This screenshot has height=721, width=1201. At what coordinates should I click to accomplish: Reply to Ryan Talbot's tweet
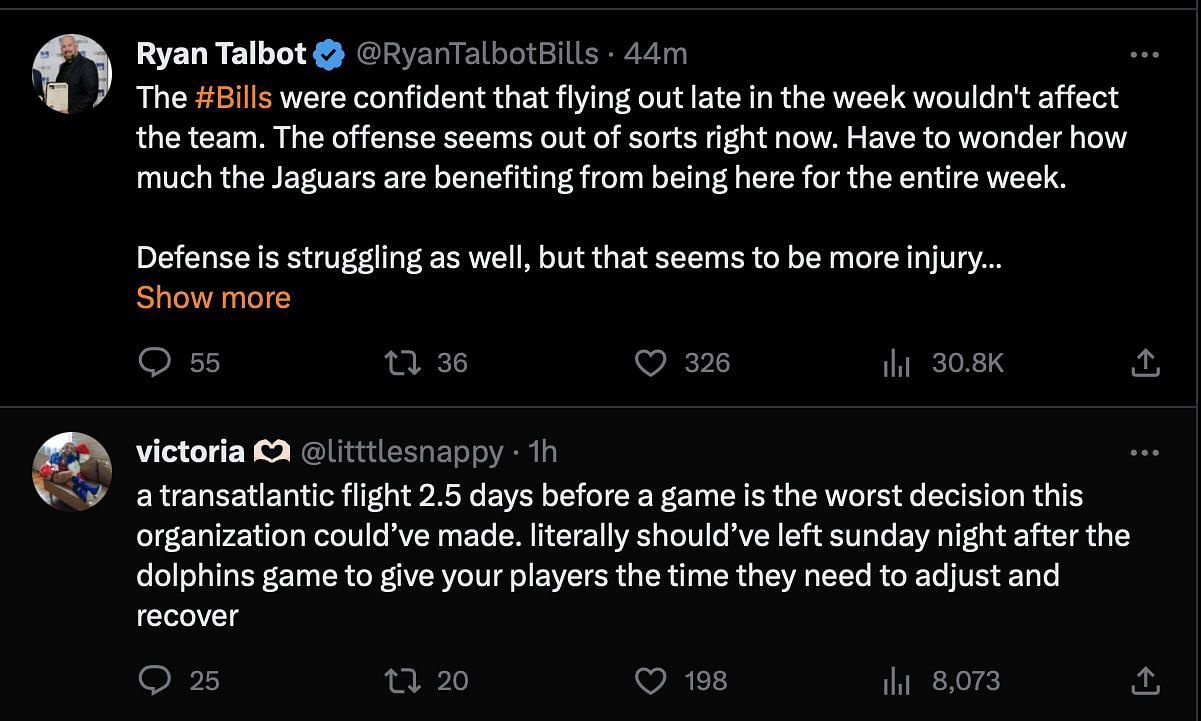coord(155,362)
